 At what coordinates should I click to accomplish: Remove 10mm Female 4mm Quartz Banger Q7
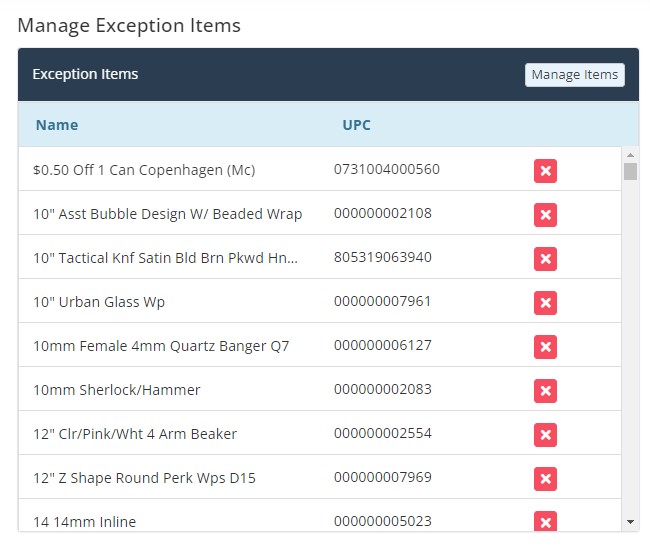tap(545, 347)
